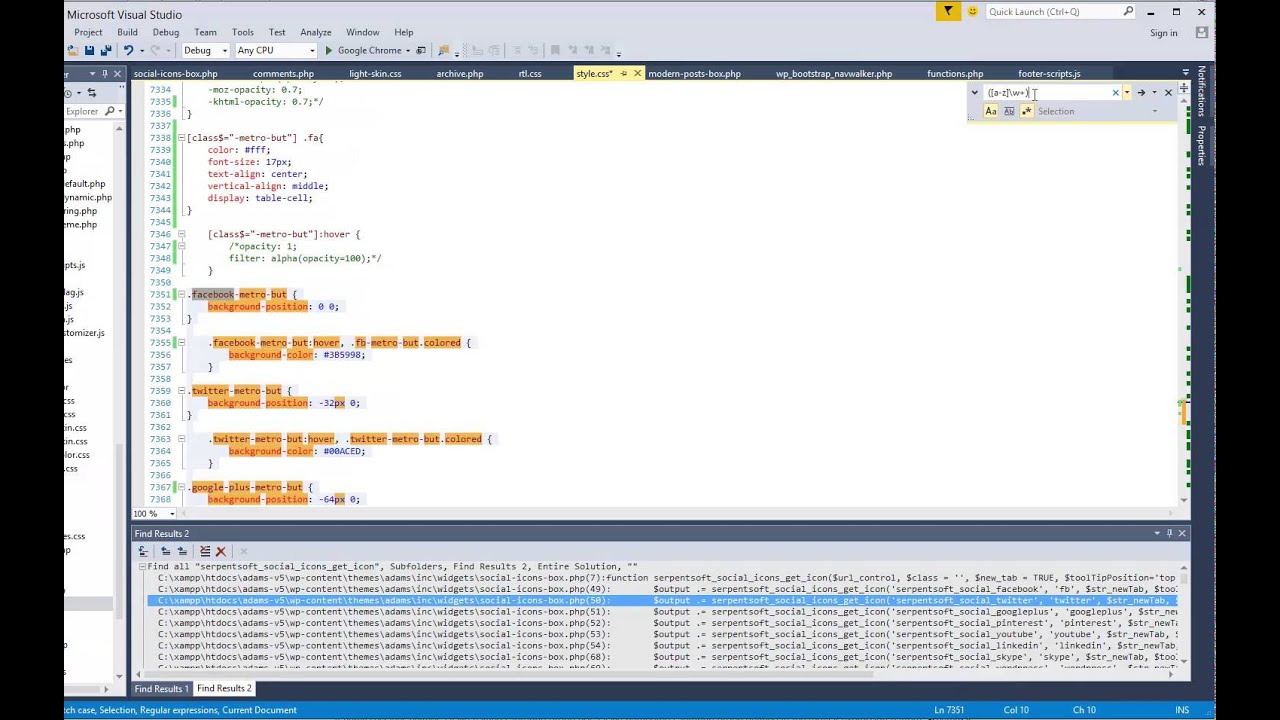Open the browser link refresh icon
The height and width of the screenshot is (720, 1280).
(x=421, y=50)
